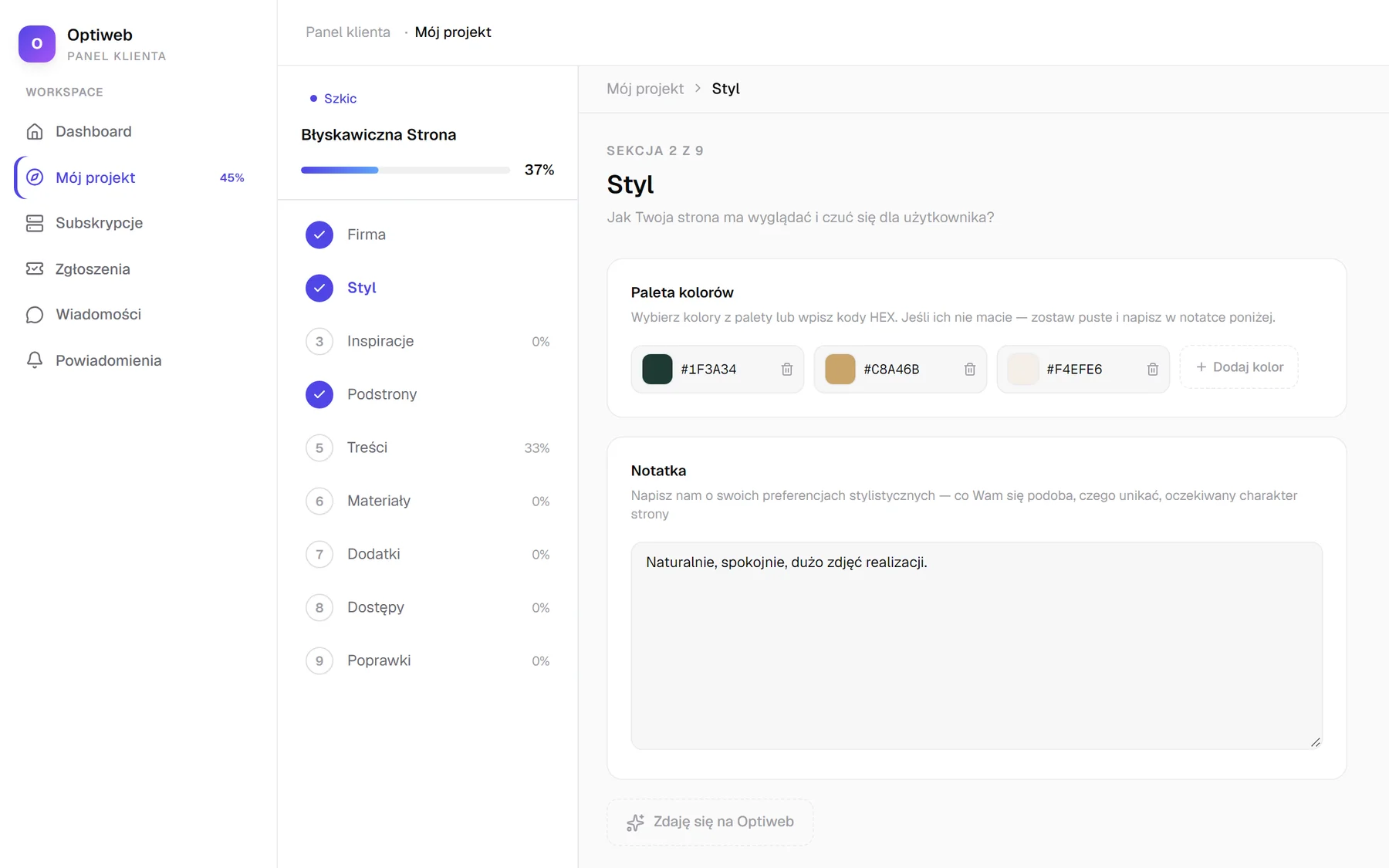Click the completed checkmark for Podstrony
Viewport: 1389px width, 868px height.
(319, 394)
